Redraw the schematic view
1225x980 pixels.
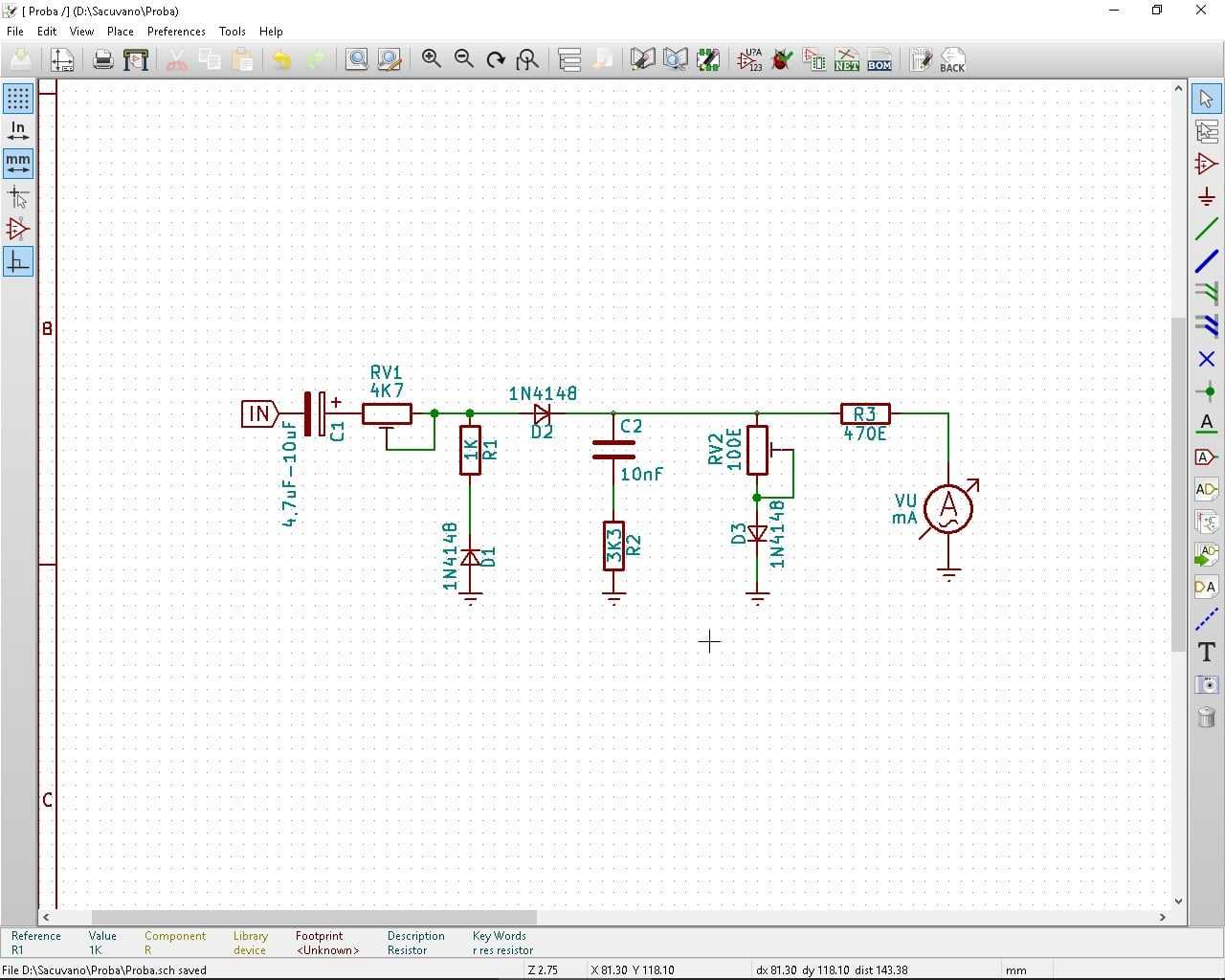496,59
